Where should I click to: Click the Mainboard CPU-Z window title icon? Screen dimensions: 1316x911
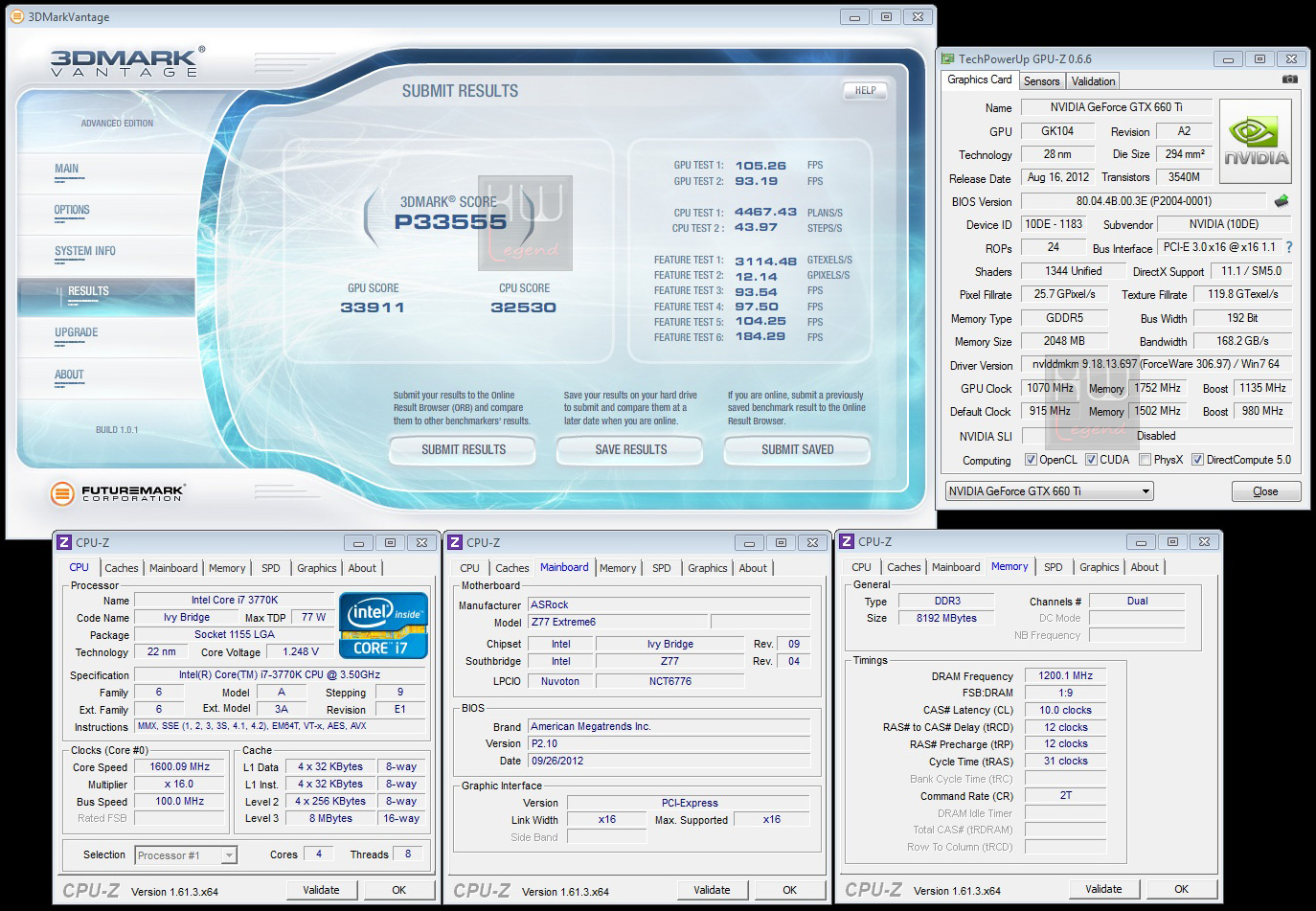tap(455, 542)
